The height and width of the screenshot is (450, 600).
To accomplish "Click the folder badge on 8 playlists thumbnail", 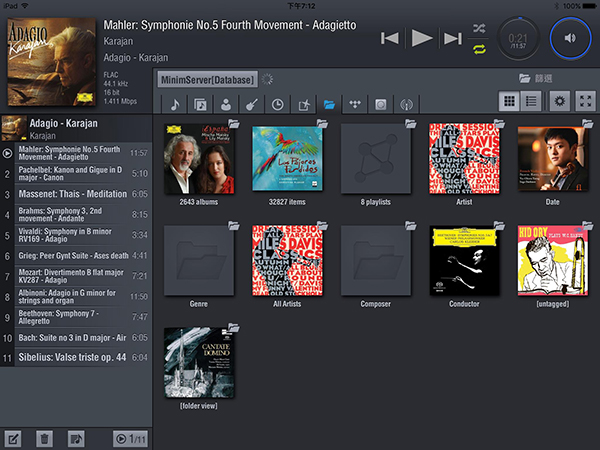I will coord(411,124).
